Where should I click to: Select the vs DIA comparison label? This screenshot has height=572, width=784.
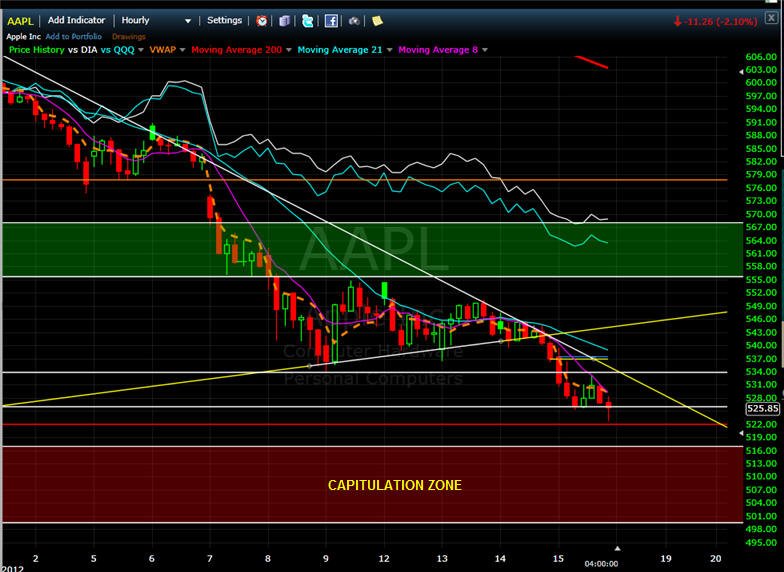pyautogui.click(x=82, y=50)
